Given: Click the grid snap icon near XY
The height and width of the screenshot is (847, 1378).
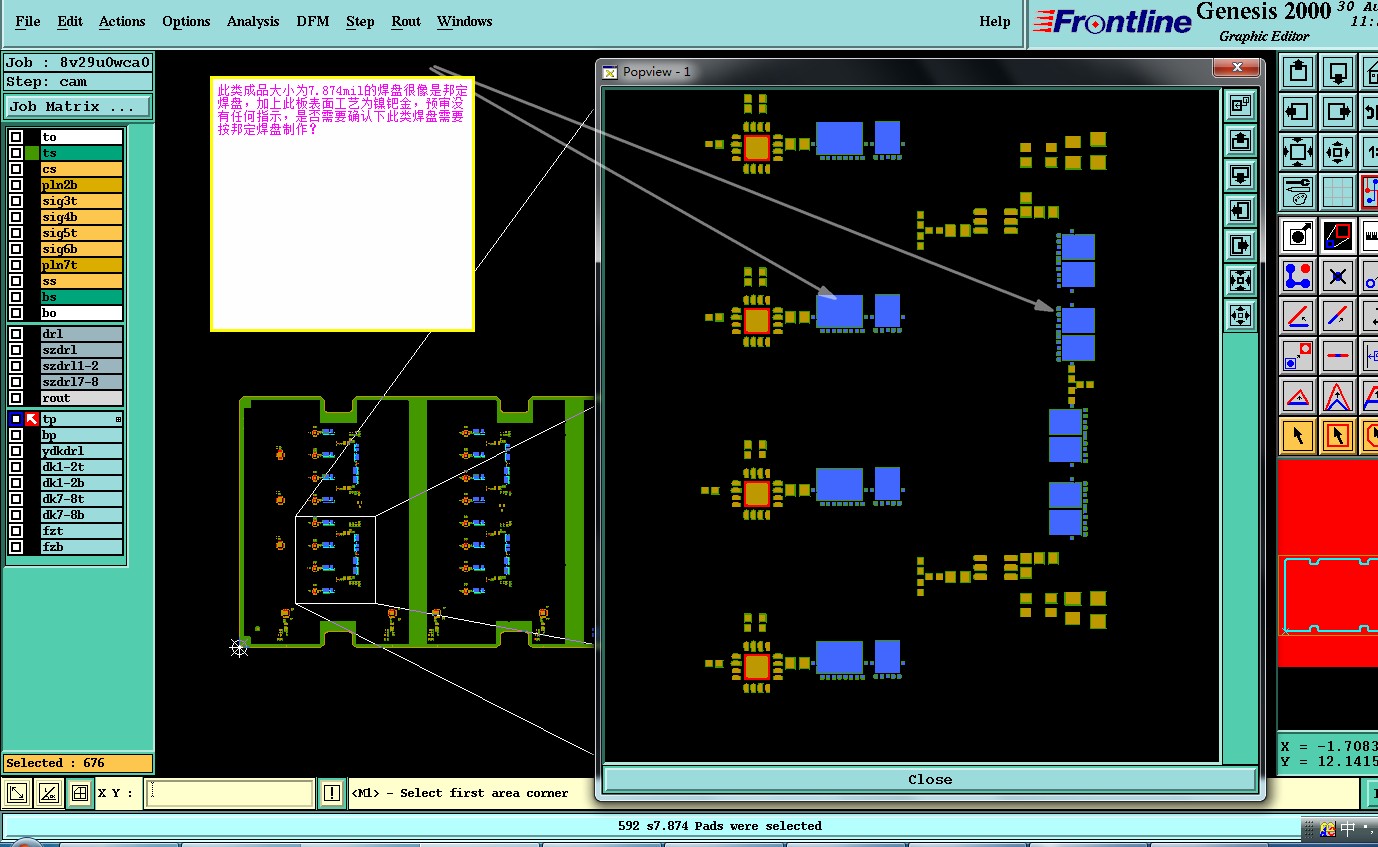Looking at the screenshot, I should point(79,794).
